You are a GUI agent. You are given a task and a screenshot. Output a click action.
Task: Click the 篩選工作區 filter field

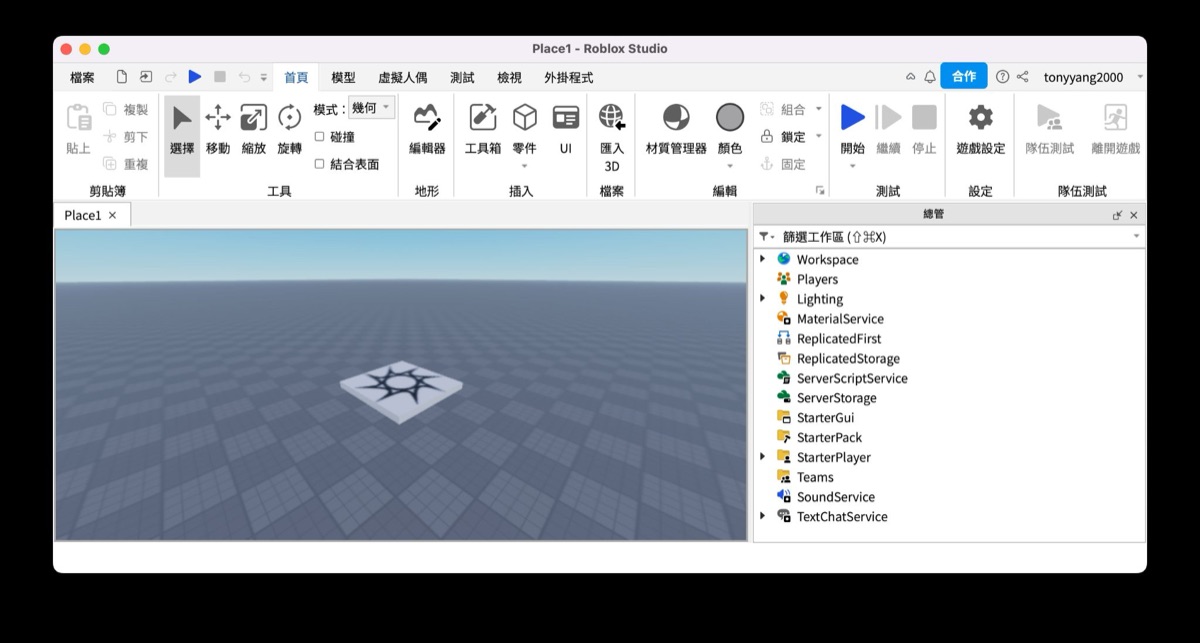[949, 237]
